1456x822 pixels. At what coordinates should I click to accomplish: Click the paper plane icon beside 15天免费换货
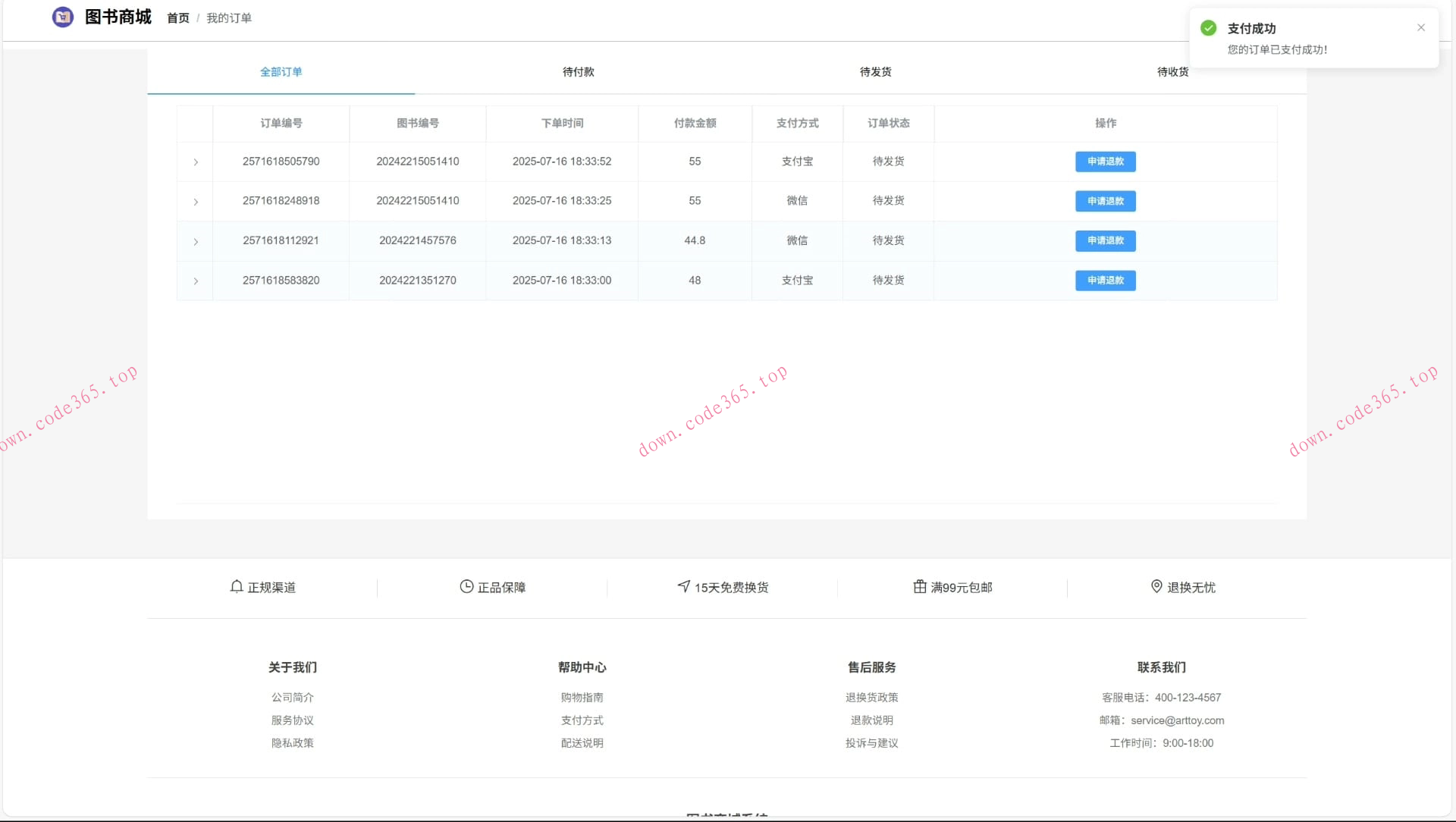click(x=683, y=587)
